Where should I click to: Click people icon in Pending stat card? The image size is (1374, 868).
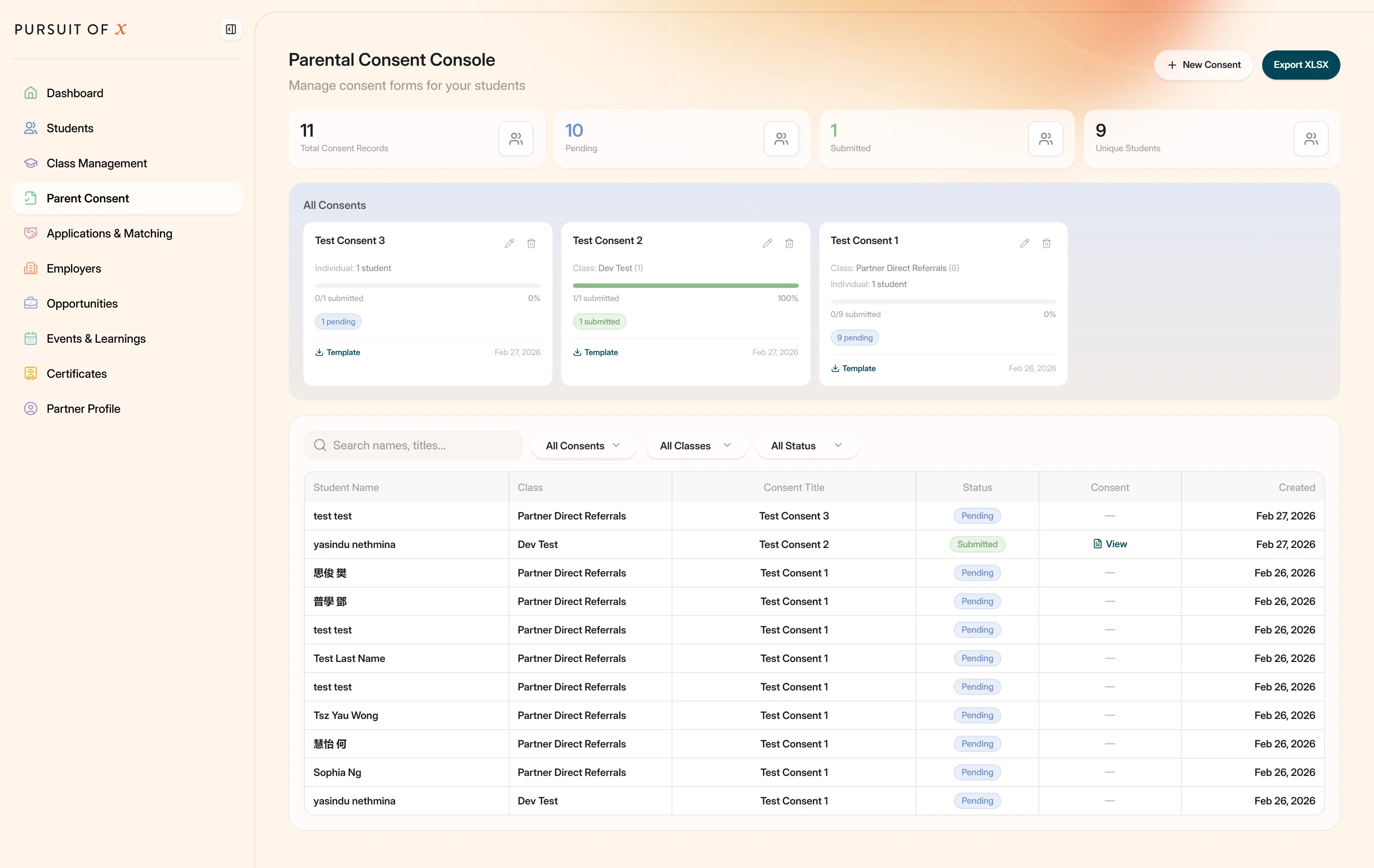[x=781, y=138]
